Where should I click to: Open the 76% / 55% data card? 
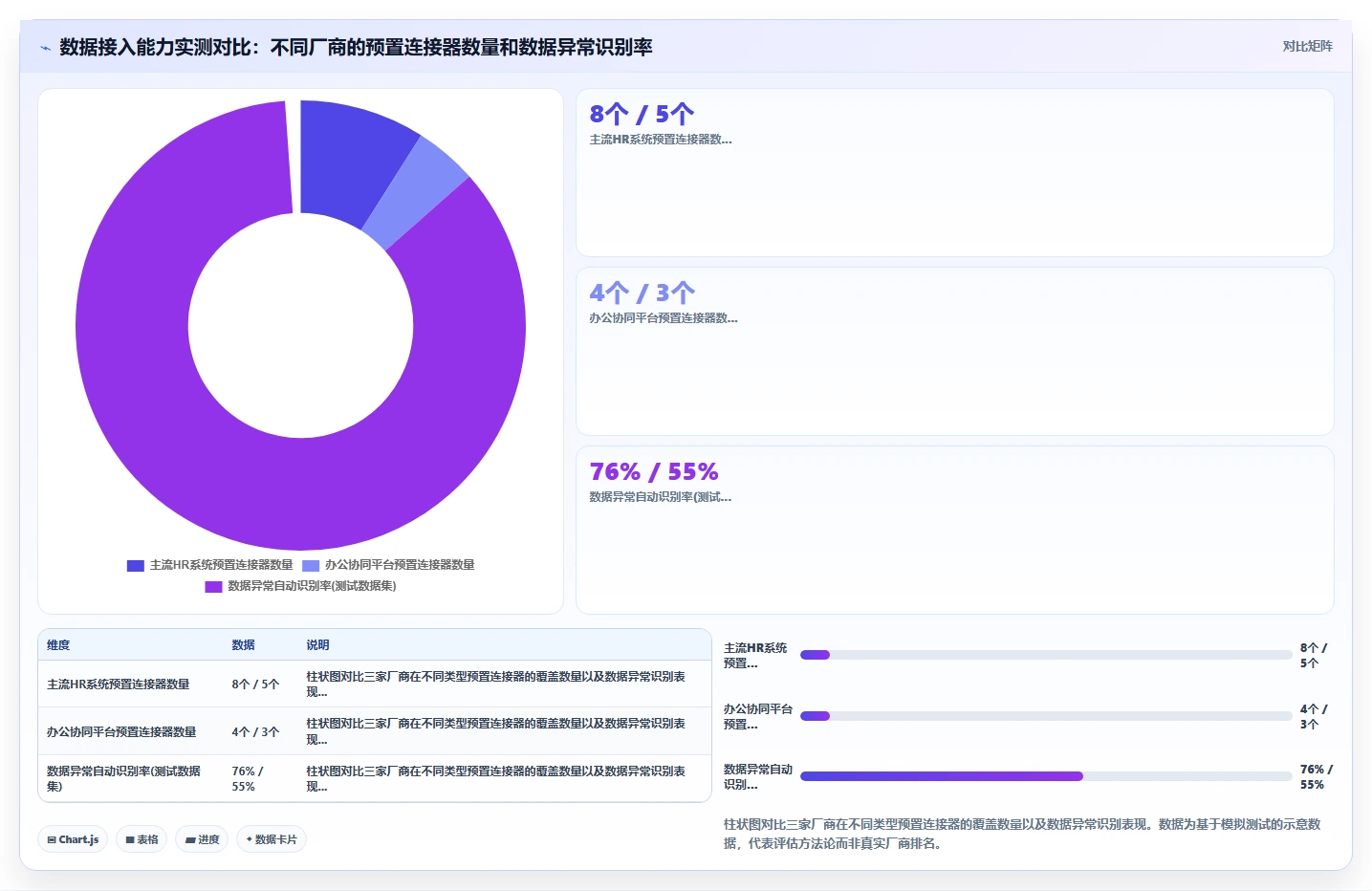pyautogui.click(x=954, y=530)
